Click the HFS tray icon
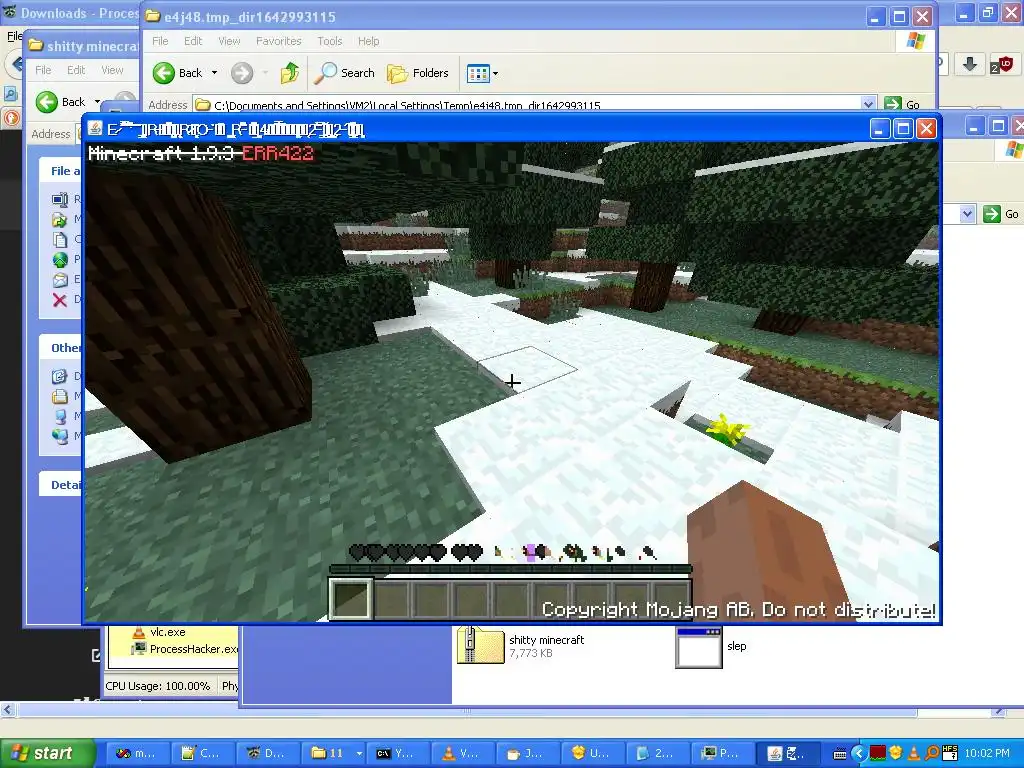The width and height of the screenshot is (1024, 768). click(950, 753)
